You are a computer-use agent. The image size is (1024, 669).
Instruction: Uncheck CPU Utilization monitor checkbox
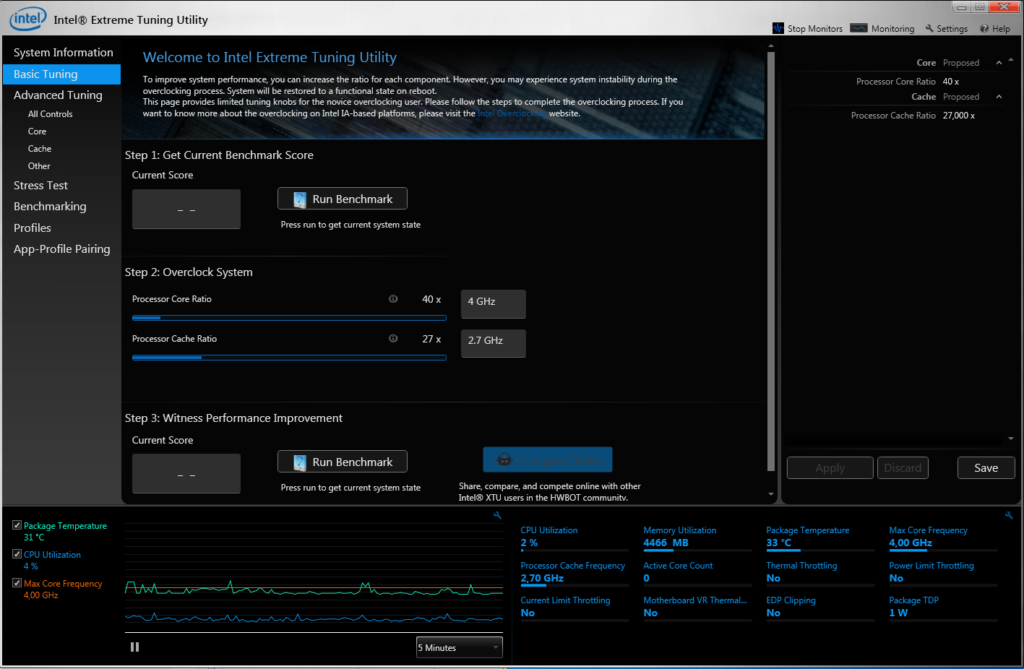pyautogui.click(x=17, y=553)
